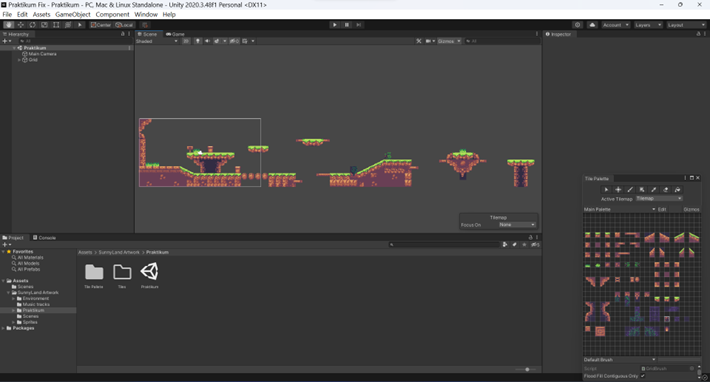Switch to the Game tab
Screen dimensions: 710x382
click(x=175, y=34)
